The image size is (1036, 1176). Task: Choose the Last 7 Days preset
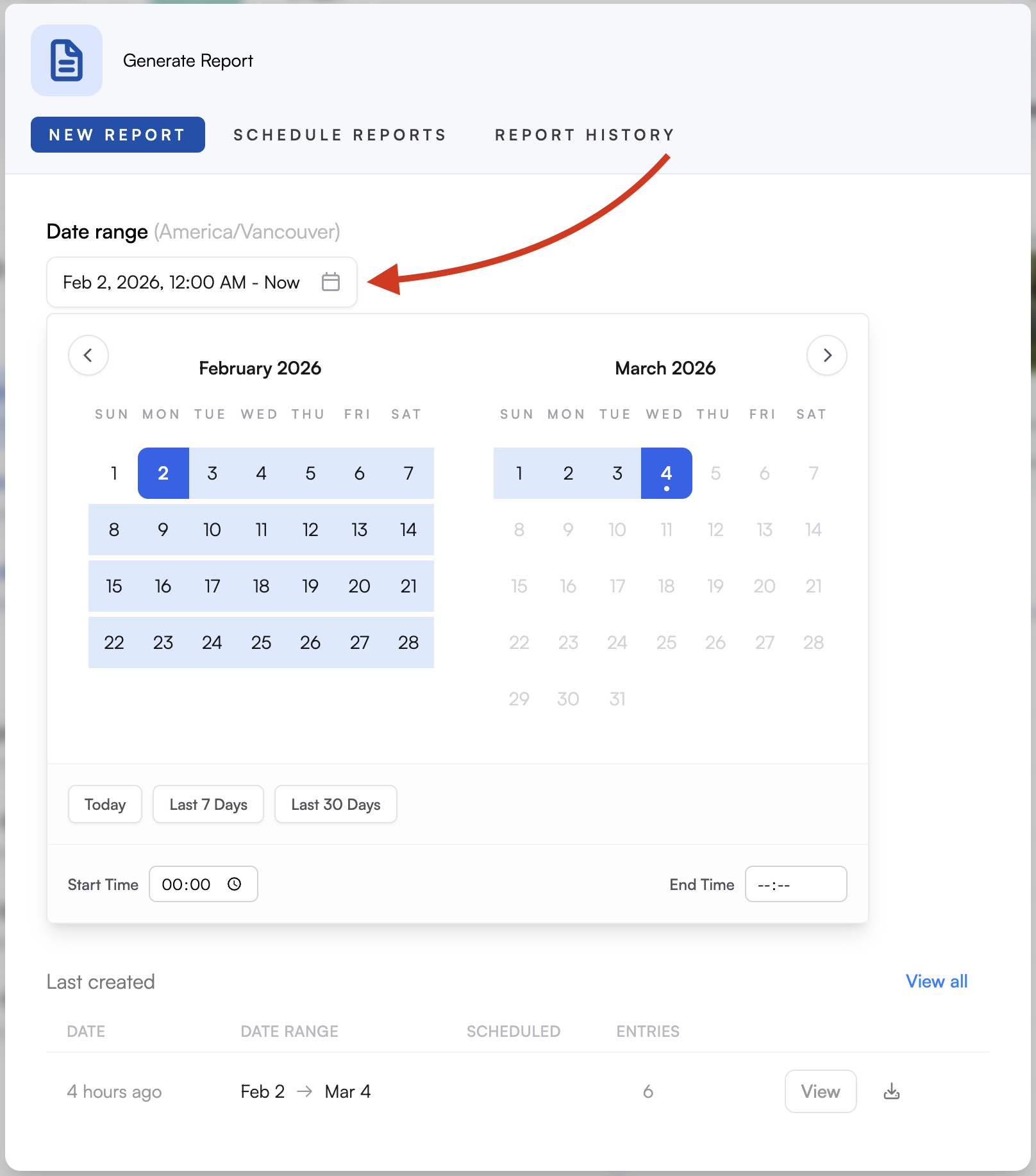208,804
